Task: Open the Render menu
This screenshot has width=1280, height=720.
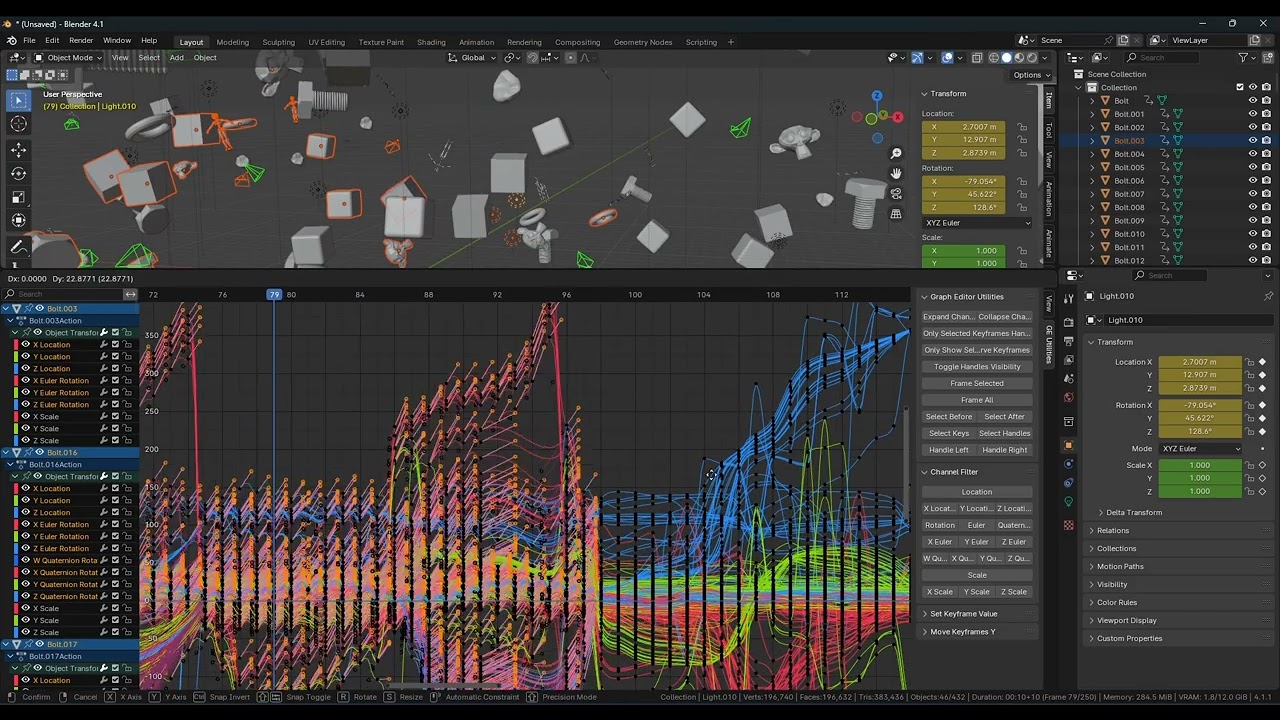Action: (81, 41)
